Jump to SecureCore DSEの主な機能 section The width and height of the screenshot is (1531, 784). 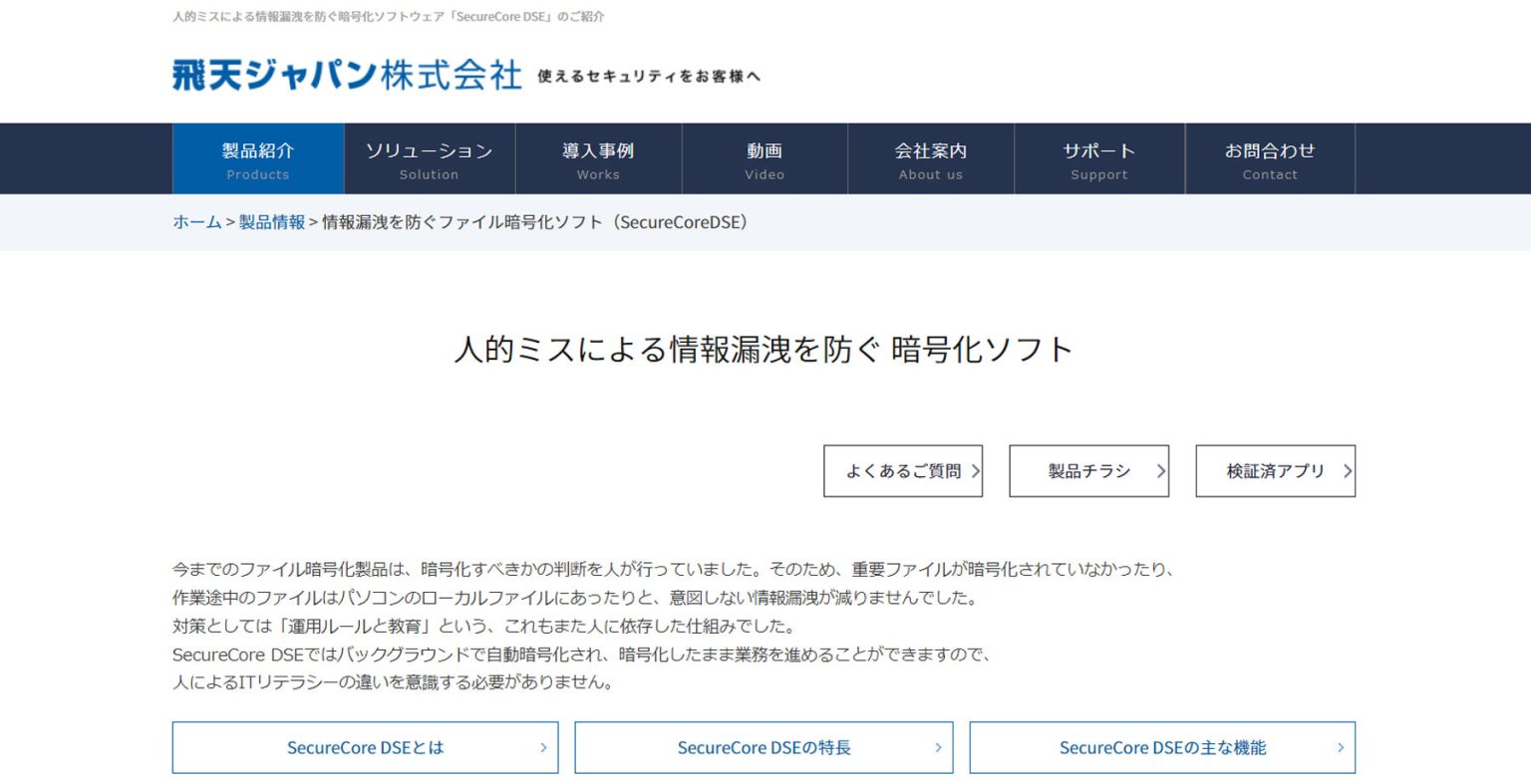coord(1162,748)
